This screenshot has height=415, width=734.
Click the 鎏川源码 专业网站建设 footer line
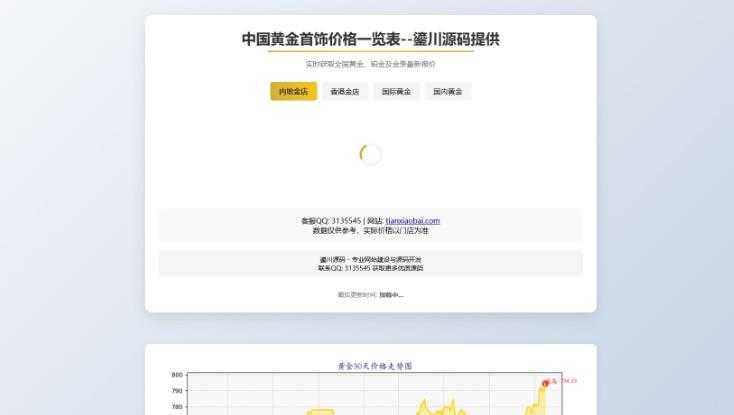click(x=370, y=259)
